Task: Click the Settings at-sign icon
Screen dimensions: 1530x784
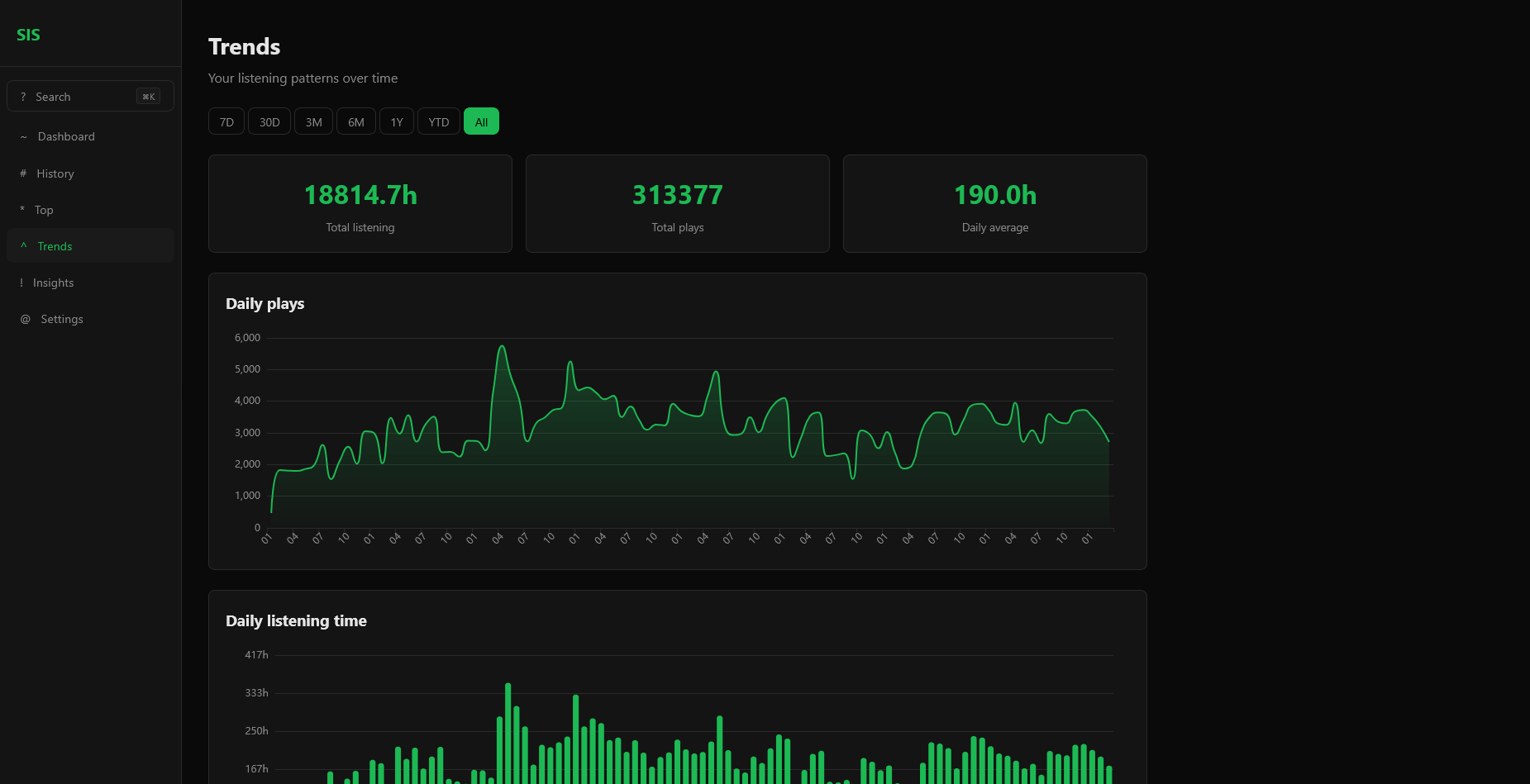Action: point(26,319)
